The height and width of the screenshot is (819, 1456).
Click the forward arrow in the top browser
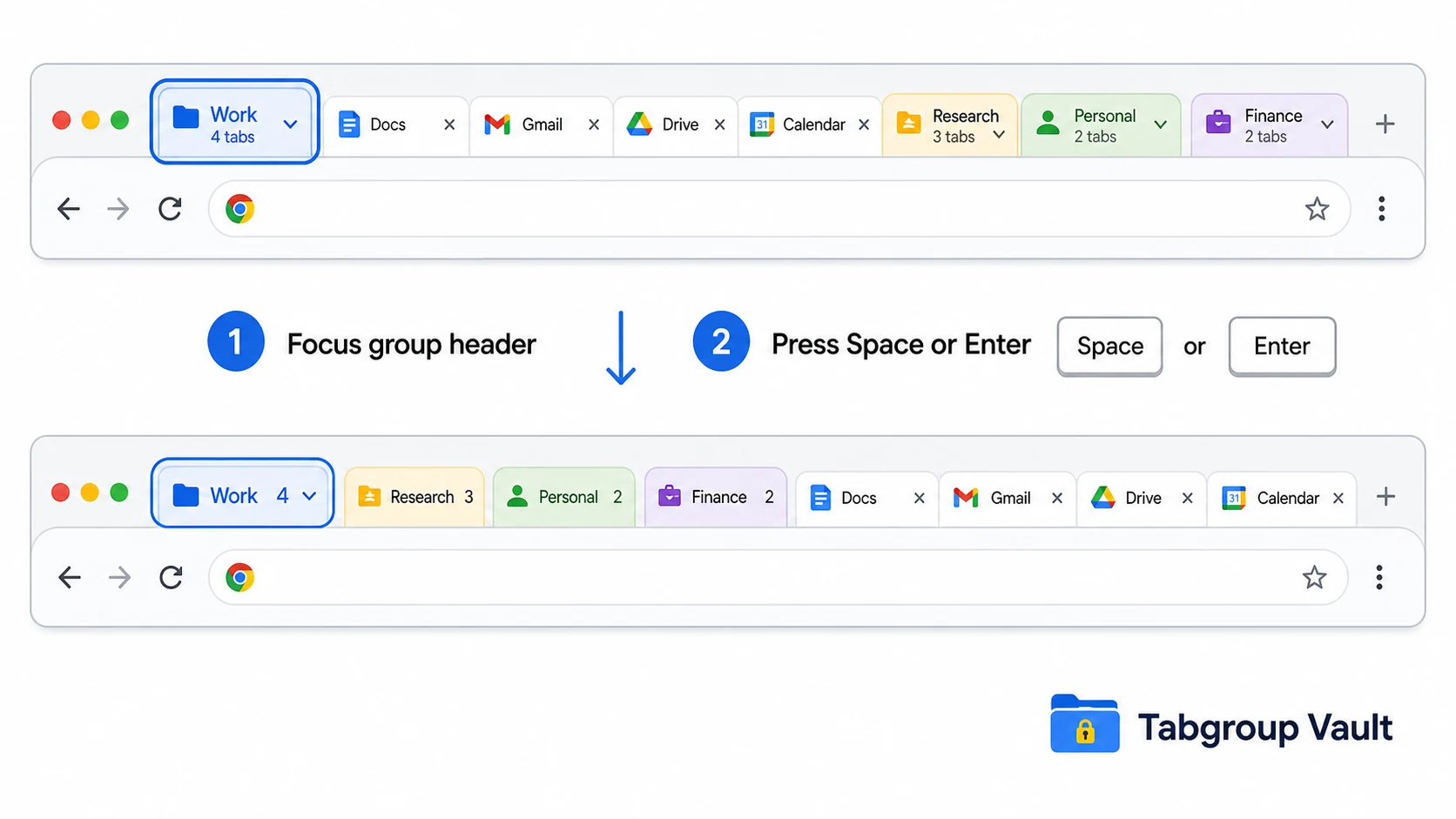click(x=118, y=209)
